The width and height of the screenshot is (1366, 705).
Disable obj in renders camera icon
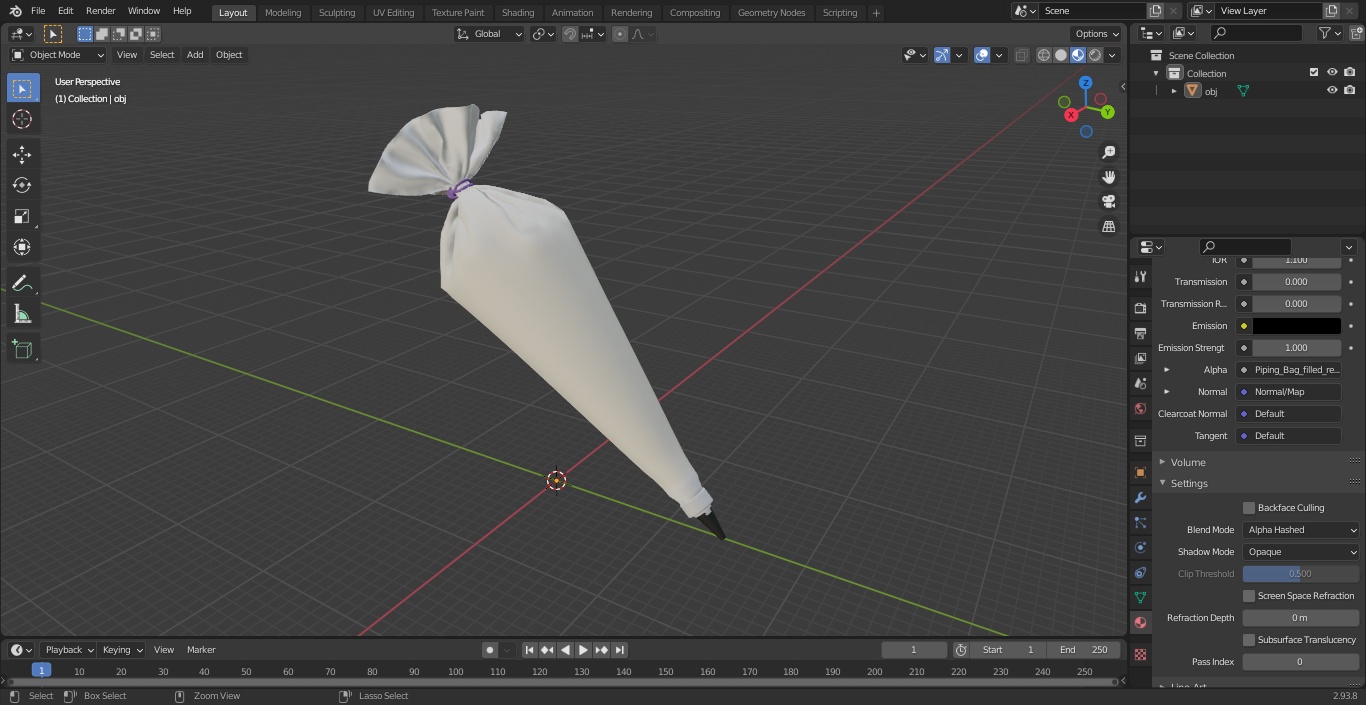coord(1350,91)
